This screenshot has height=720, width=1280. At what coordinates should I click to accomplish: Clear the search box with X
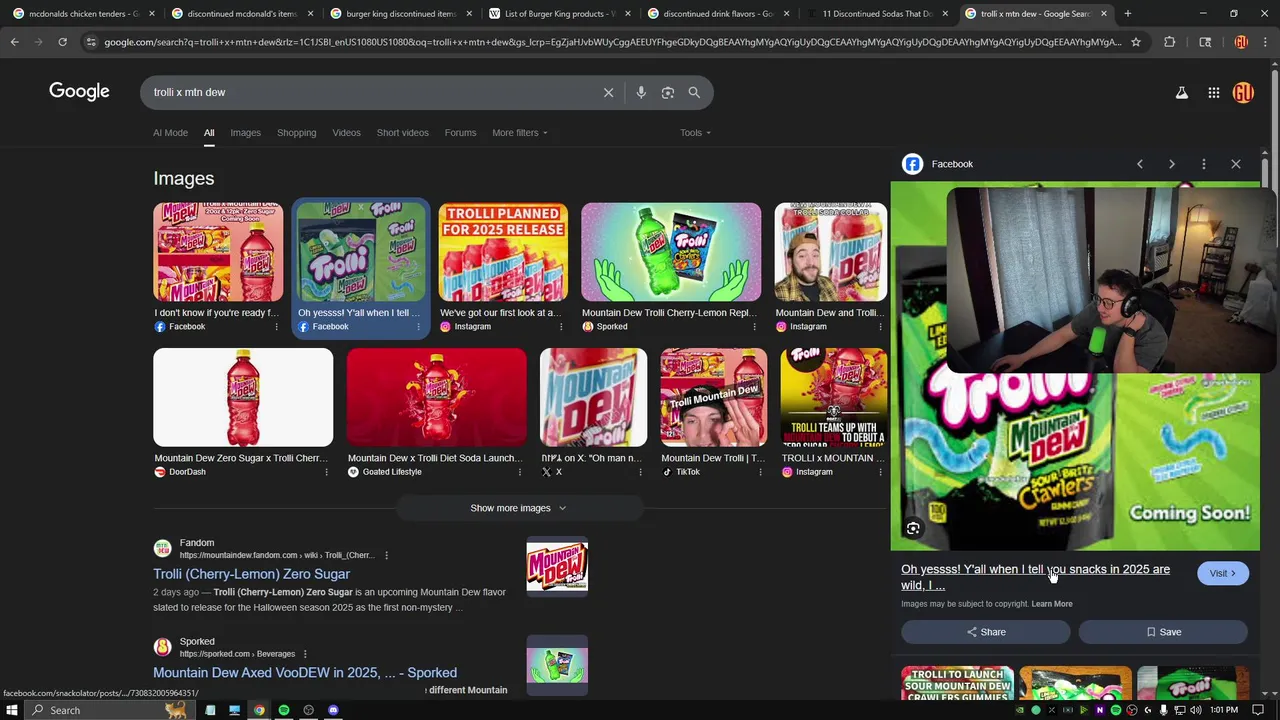point(608,92)
